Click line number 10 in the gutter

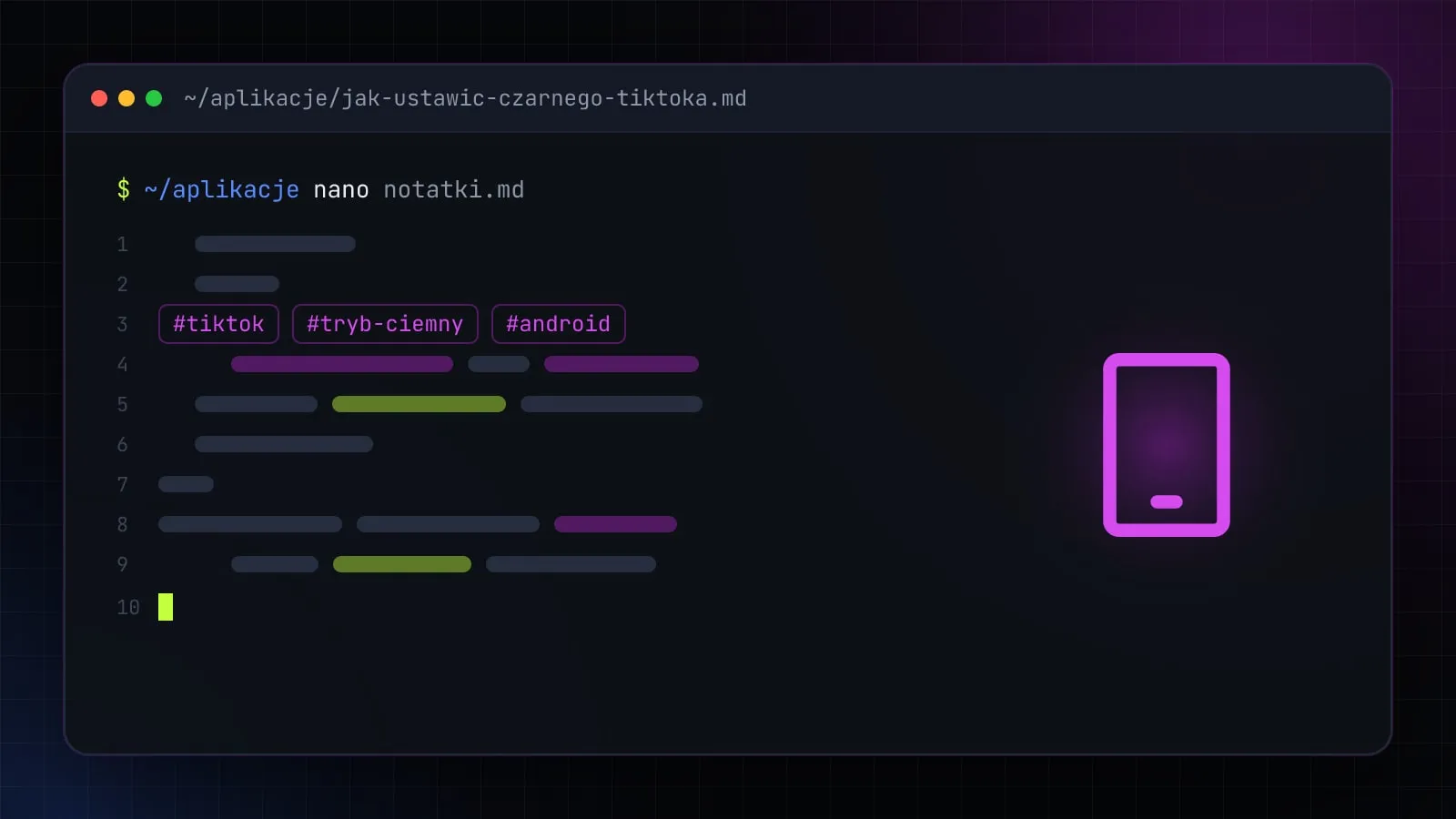click(128, 607)
